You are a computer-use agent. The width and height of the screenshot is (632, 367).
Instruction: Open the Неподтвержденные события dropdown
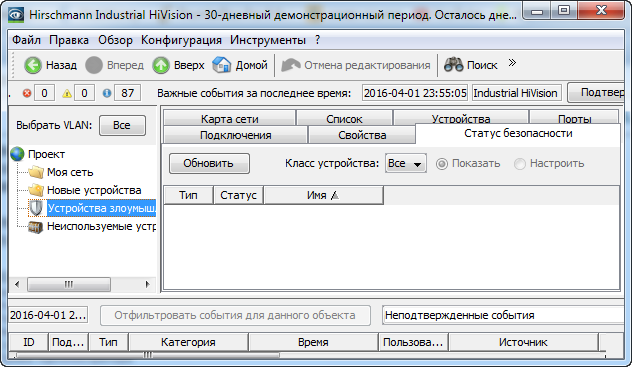pos(503,315)
